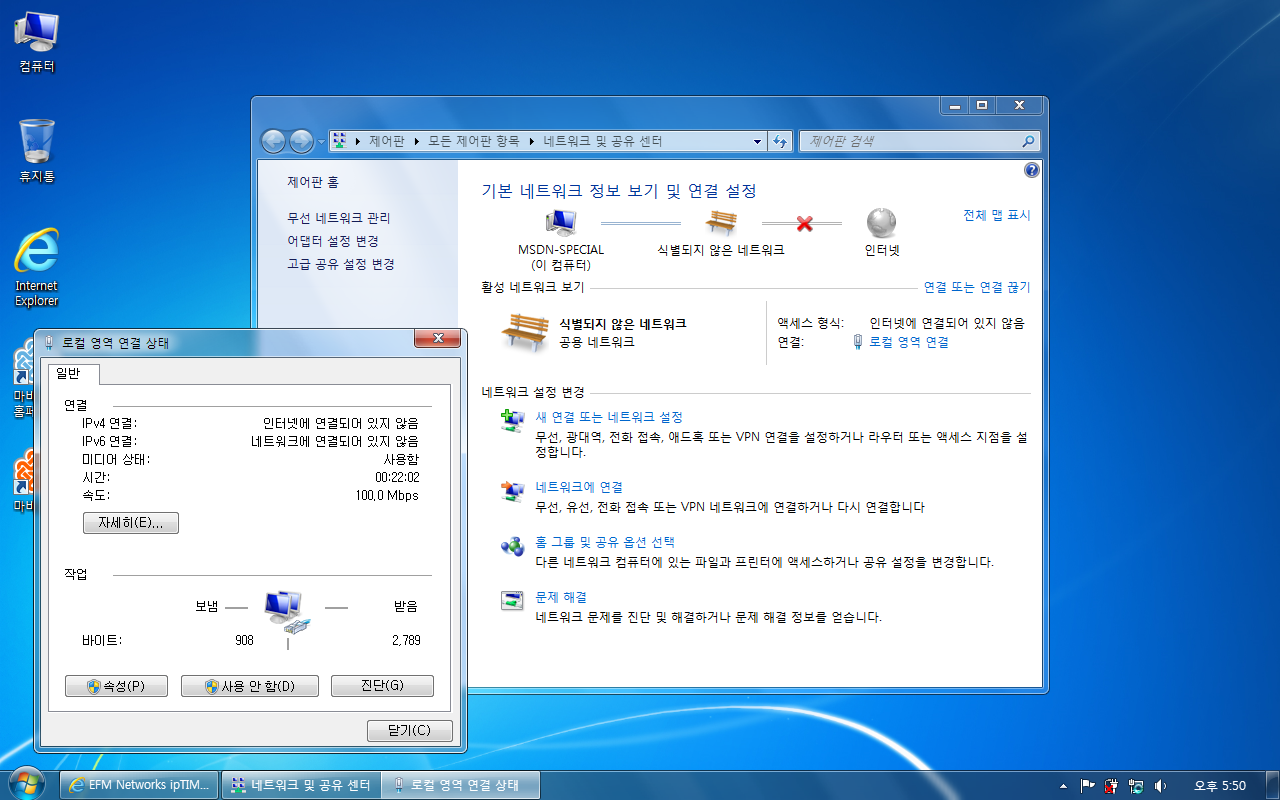1280x800 pixels.
Task: Click 모든 제어판 항목 breadcrumb item
Action: (x=474, y=142)
